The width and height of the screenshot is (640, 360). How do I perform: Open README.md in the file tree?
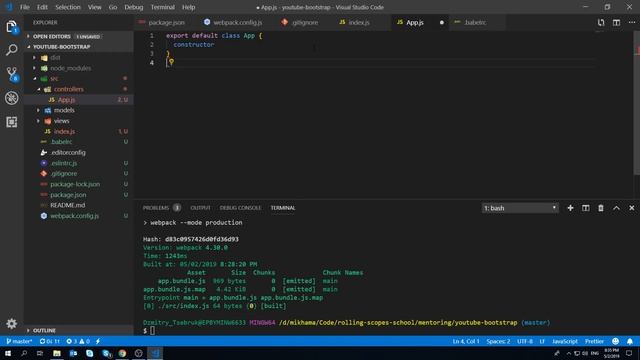[68, 205]
